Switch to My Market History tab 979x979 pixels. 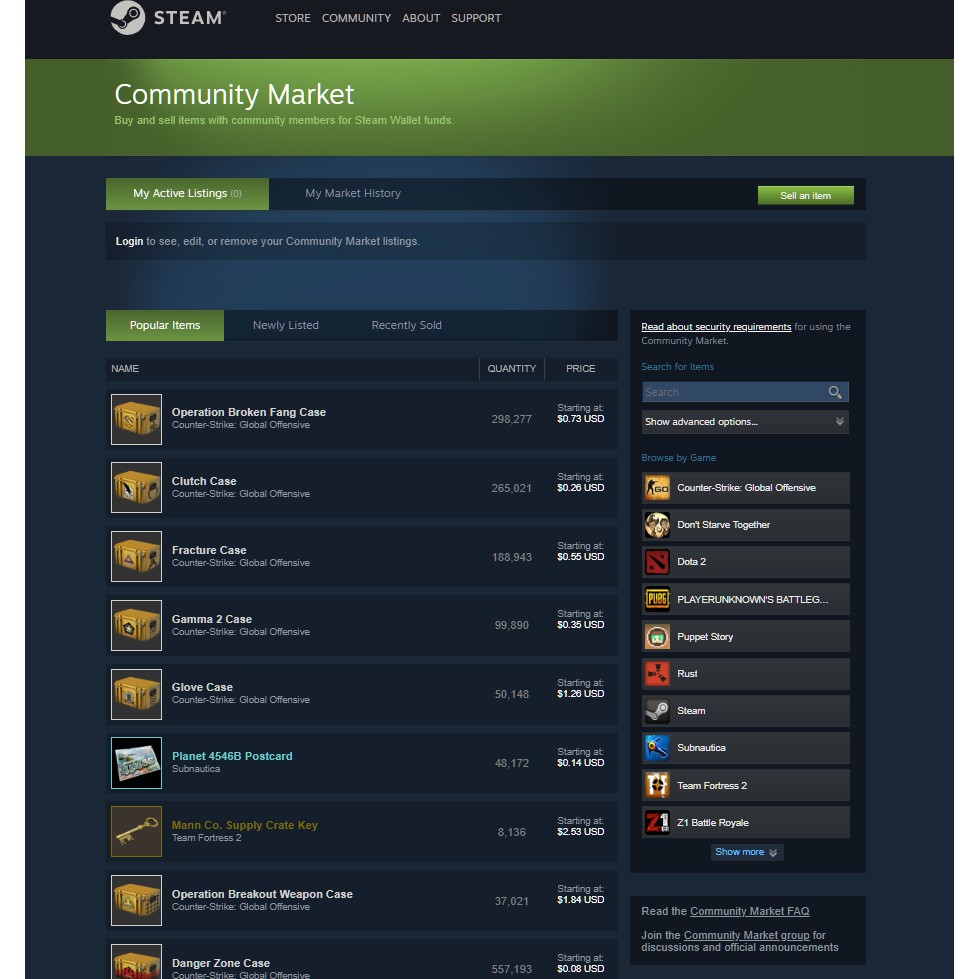pos(353,194)
